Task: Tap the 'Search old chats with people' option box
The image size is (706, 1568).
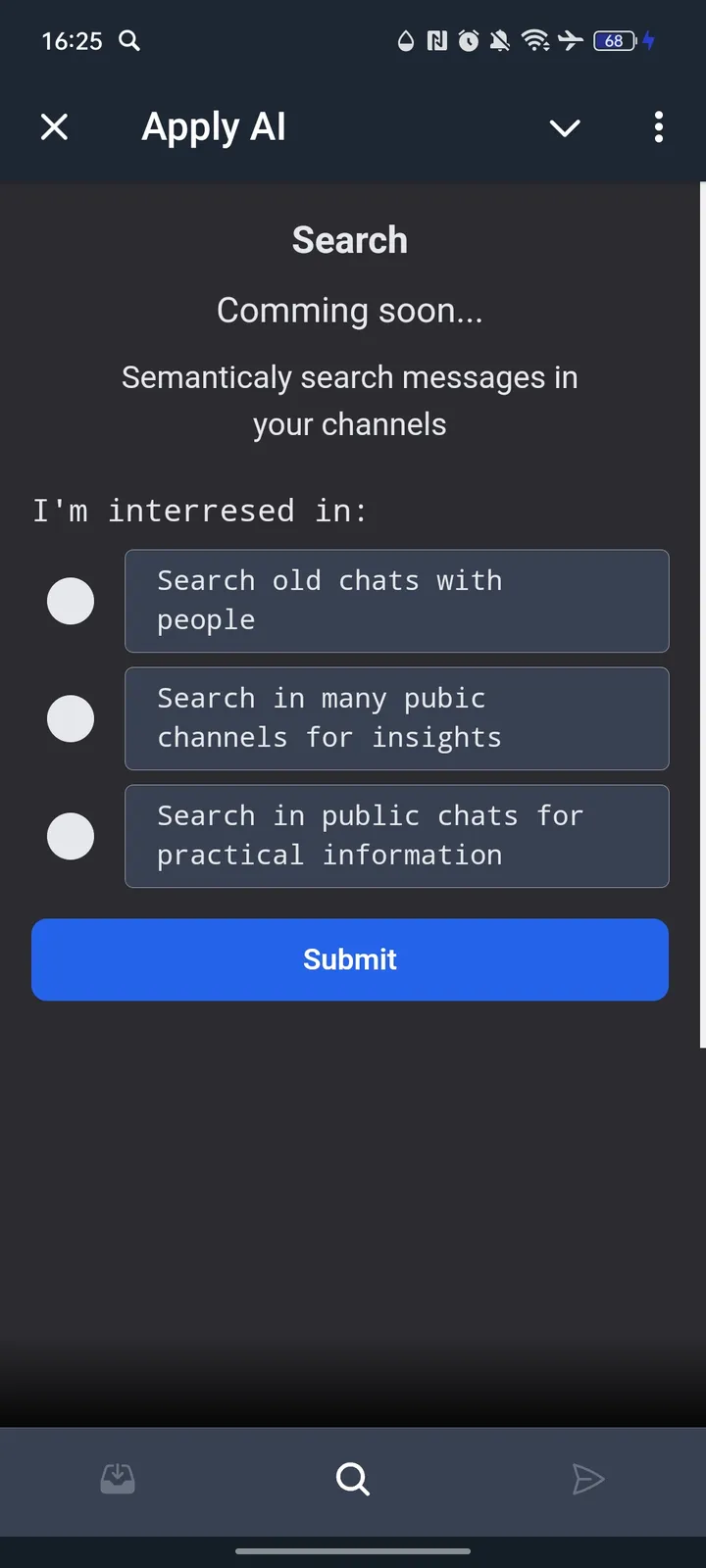Action: [396, 601]
